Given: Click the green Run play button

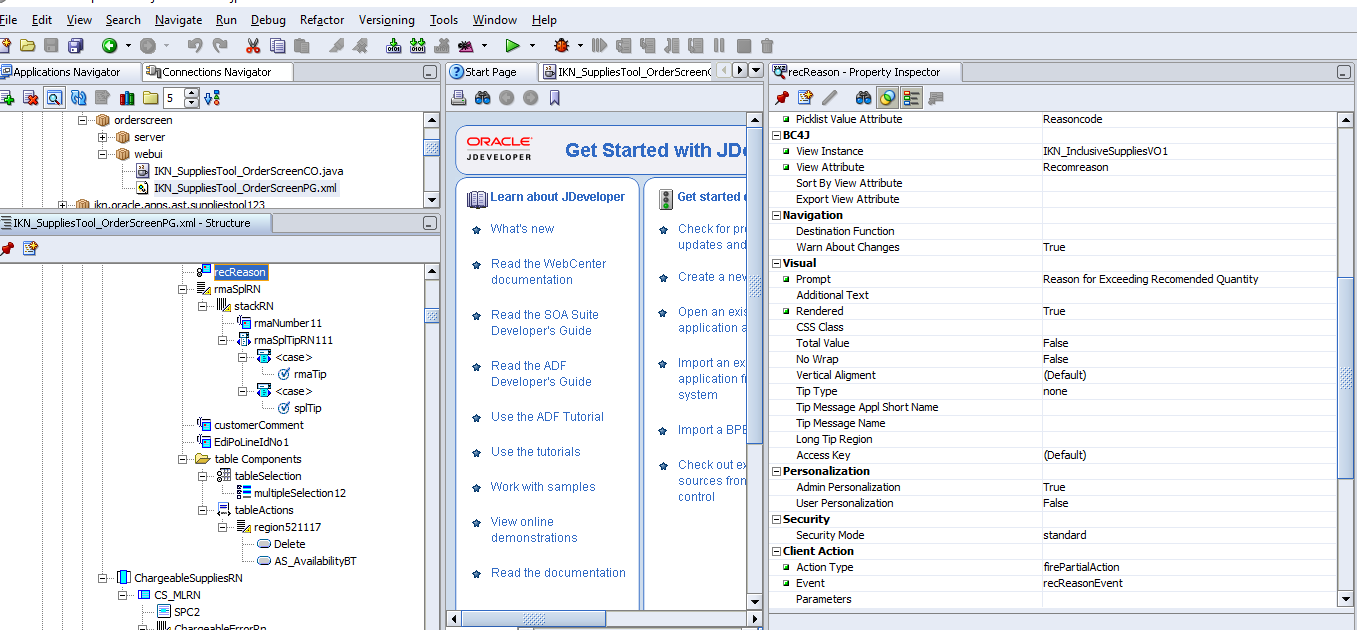Looking at the screenshot, I should tap(512, 45).
